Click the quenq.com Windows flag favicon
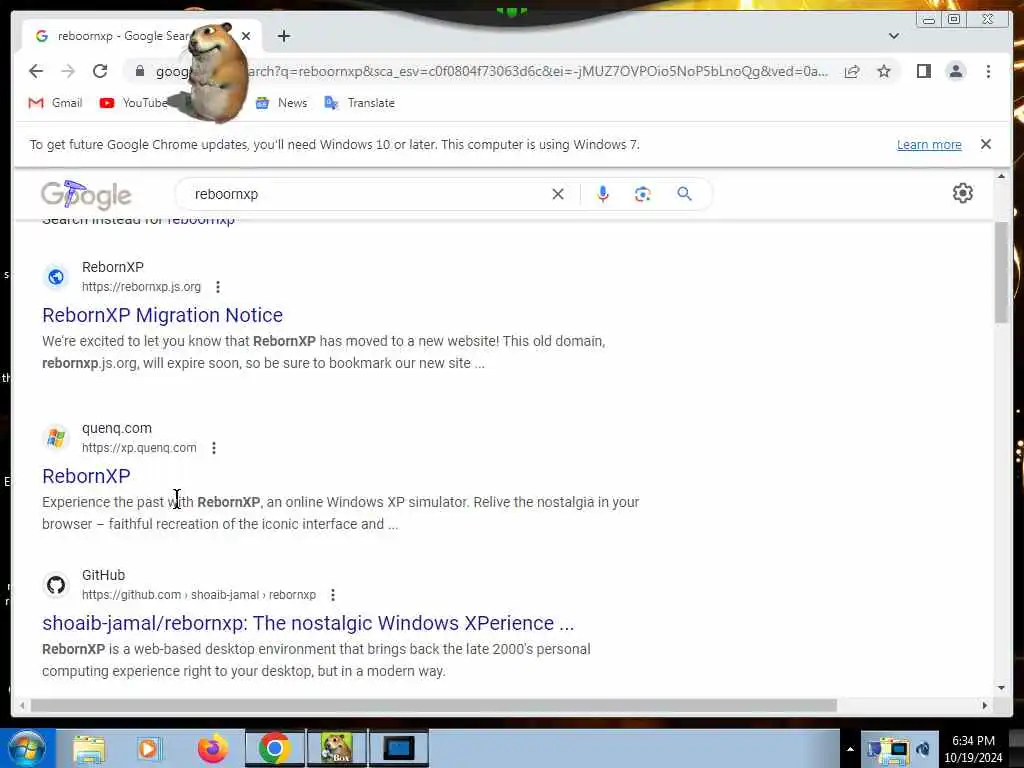The width and height of the screenshot is (1024, 768). 56,438
